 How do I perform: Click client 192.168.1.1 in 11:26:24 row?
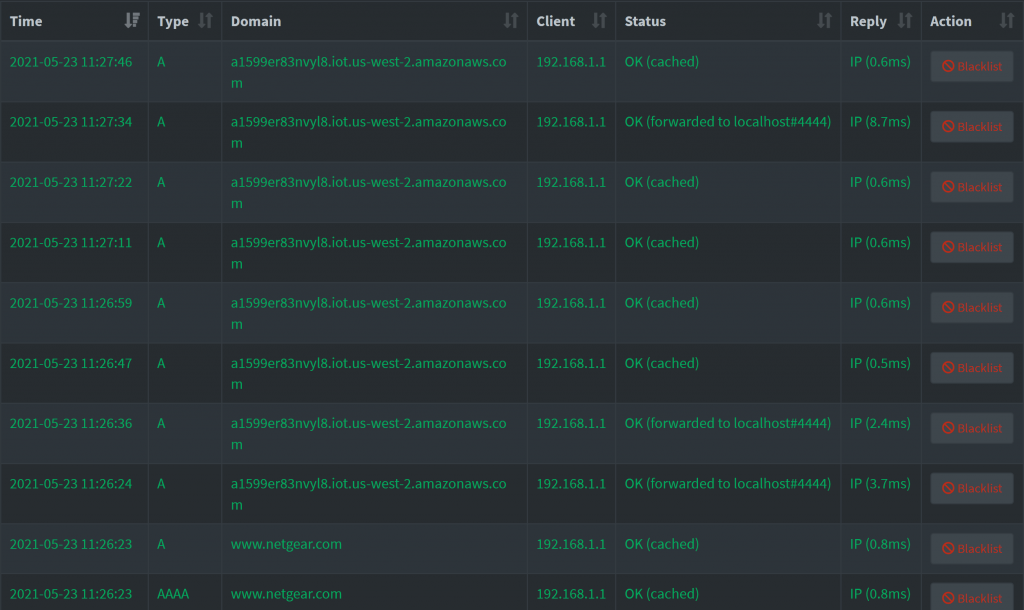pyautogui.click(x=571, y=484)
